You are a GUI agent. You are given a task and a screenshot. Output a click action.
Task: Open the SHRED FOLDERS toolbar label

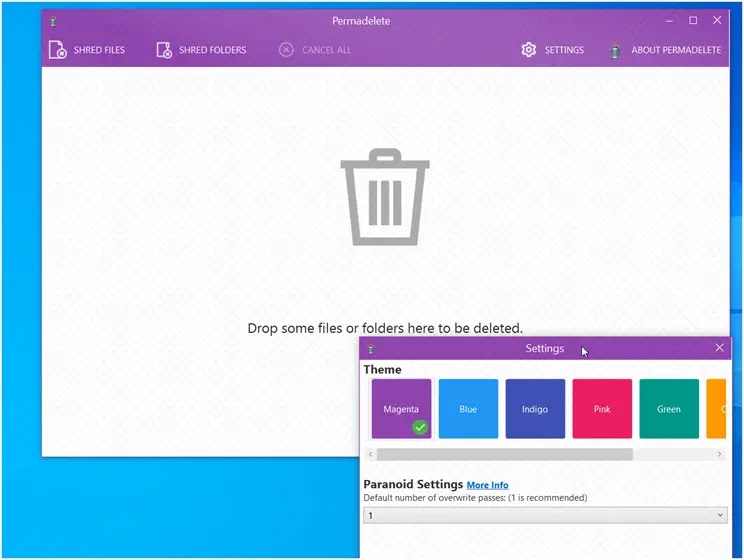coord(213,50)
